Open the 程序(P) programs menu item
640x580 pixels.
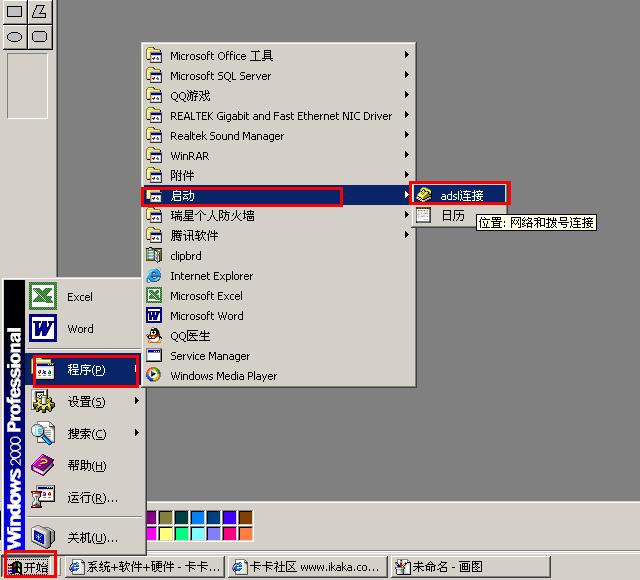tap(85, 370)
